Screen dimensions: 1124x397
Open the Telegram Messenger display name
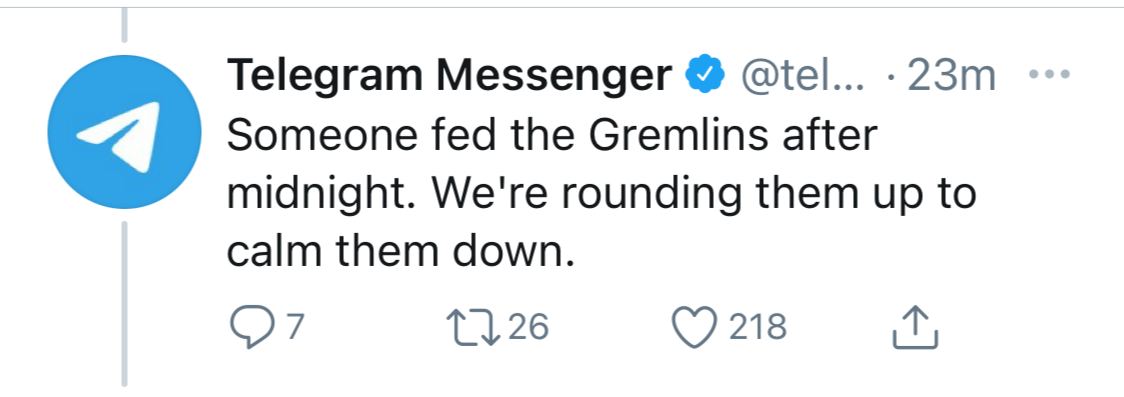pyautogui.click(x=450, y=76)
